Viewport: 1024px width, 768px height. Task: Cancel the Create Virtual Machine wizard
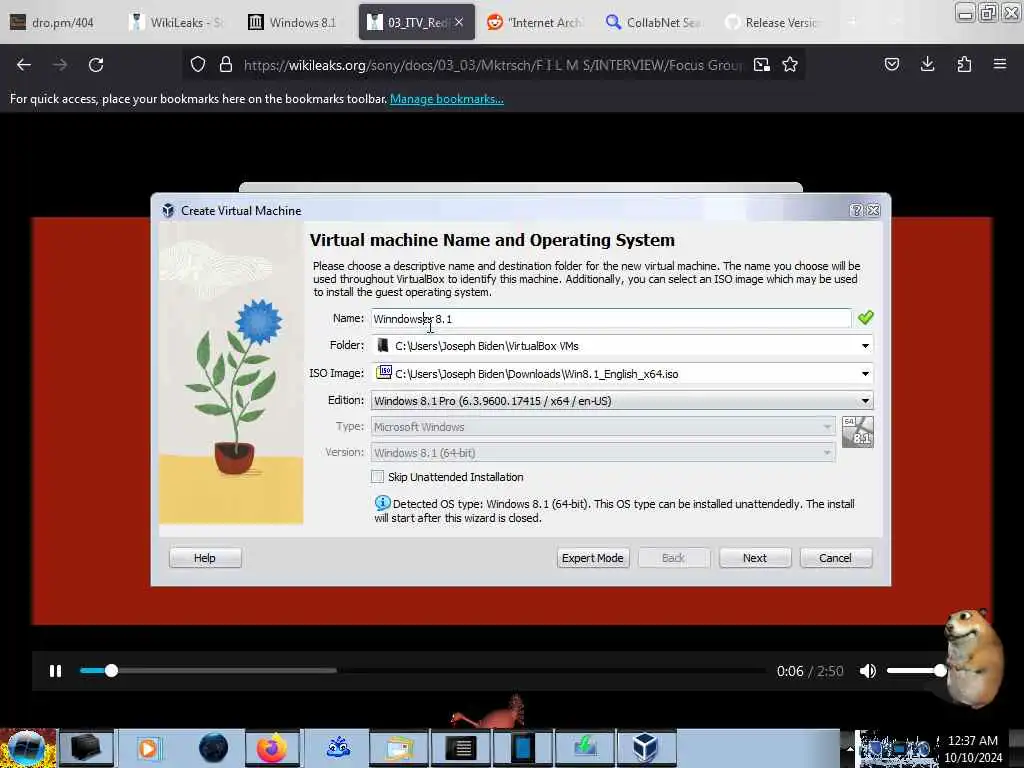click(x=836, y=558)
